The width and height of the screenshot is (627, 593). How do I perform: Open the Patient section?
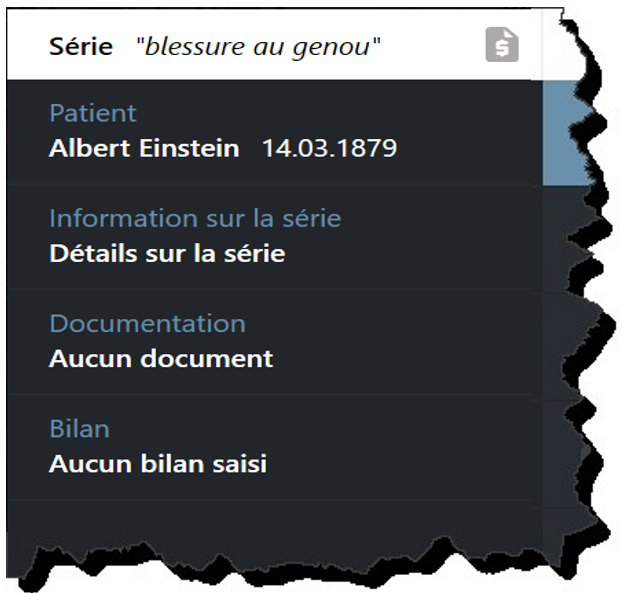92,113
